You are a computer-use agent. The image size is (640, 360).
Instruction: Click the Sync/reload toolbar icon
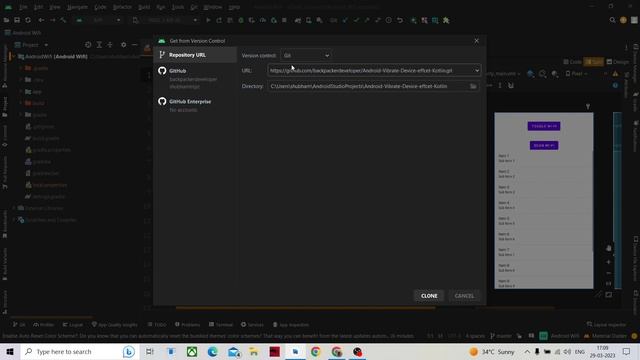28,20
